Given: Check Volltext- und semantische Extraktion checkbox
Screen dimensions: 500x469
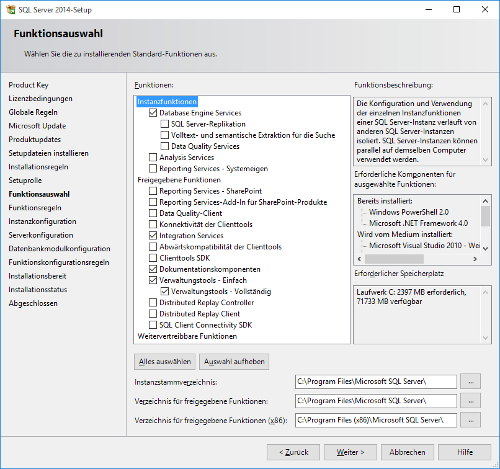Looking at the screenshot, I should (x=164, y=135).
